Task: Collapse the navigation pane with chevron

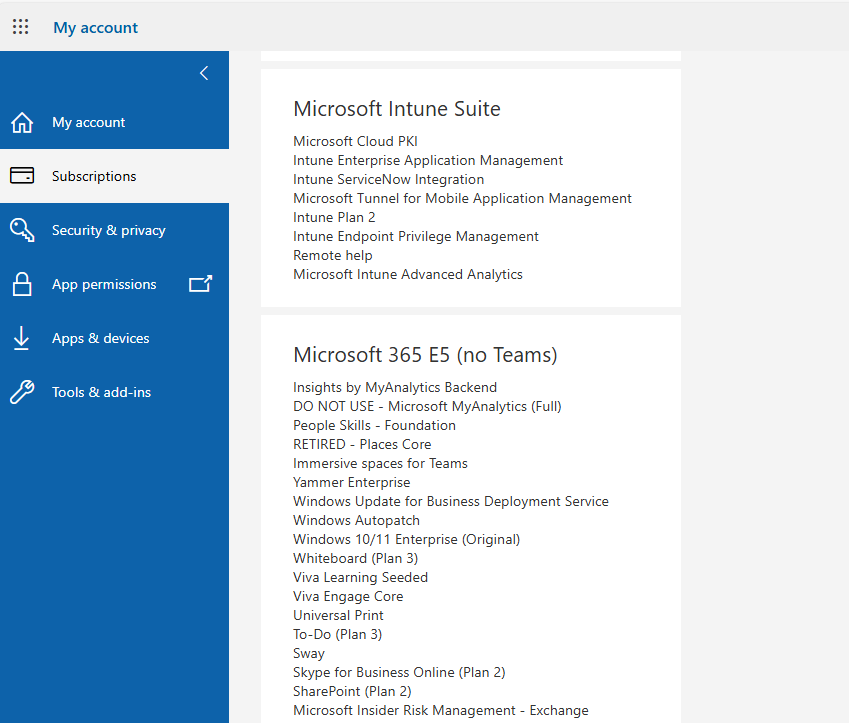Action: (204, 73)
